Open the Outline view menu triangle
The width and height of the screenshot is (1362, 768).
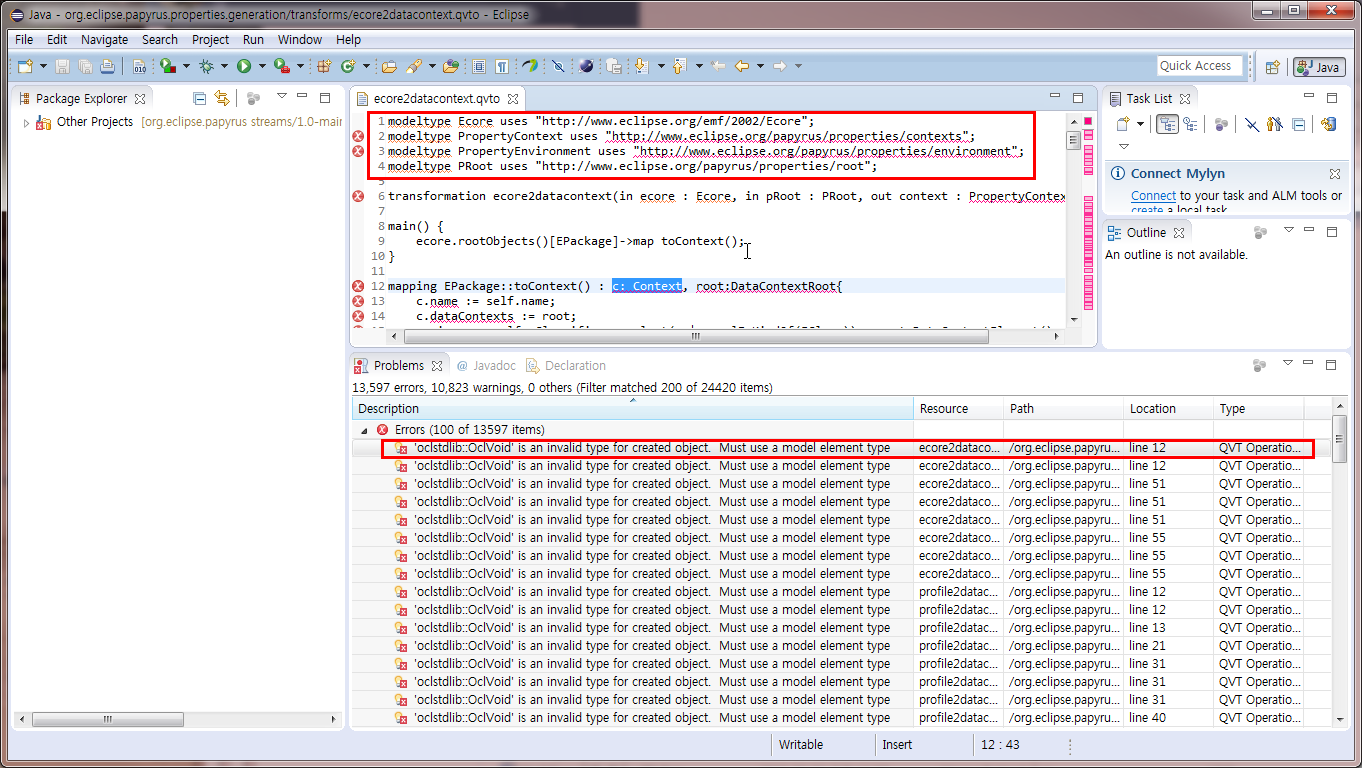click(1288, 230)
